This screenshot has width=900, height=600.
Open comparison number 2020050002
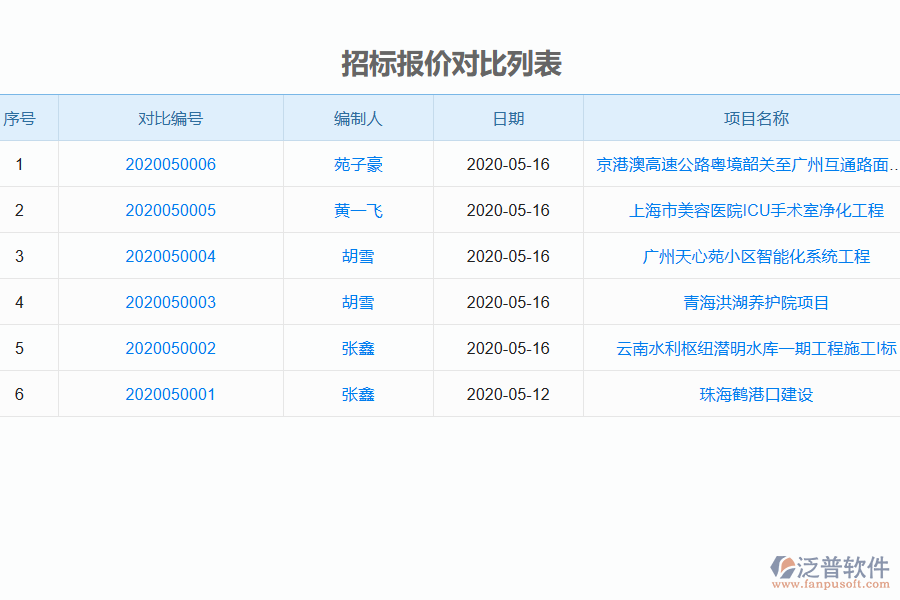170,348
